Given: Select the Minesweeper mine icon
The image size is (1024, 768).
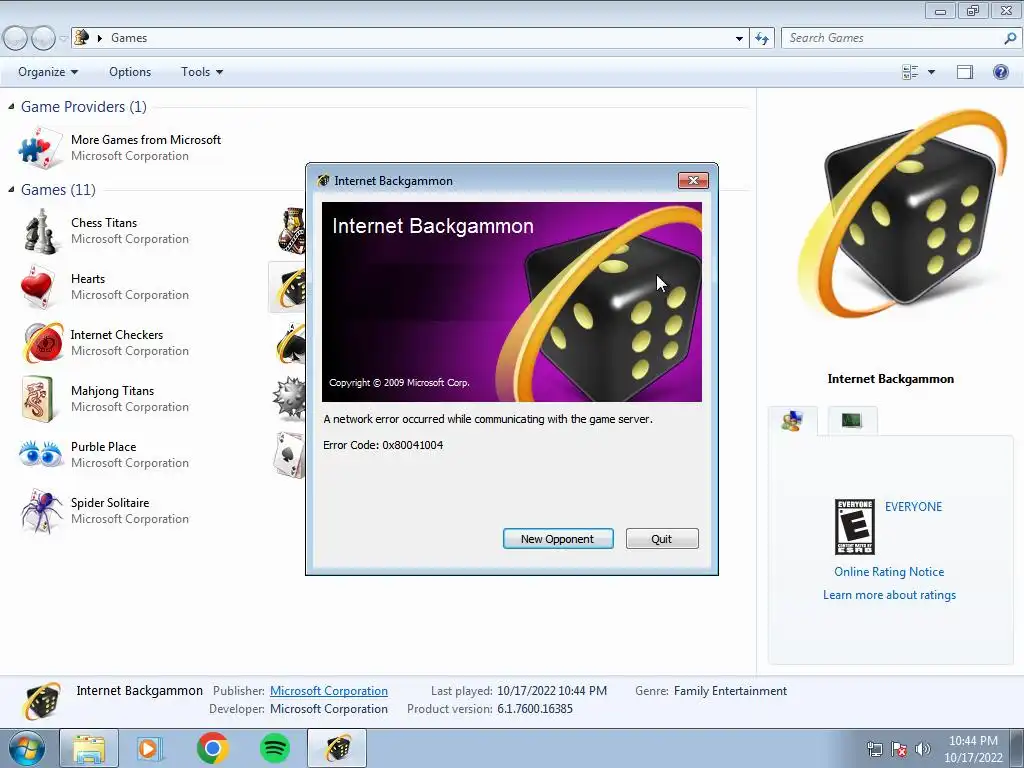Looking at the screenshot, I should pyautogui.click(x=289, y=398).
